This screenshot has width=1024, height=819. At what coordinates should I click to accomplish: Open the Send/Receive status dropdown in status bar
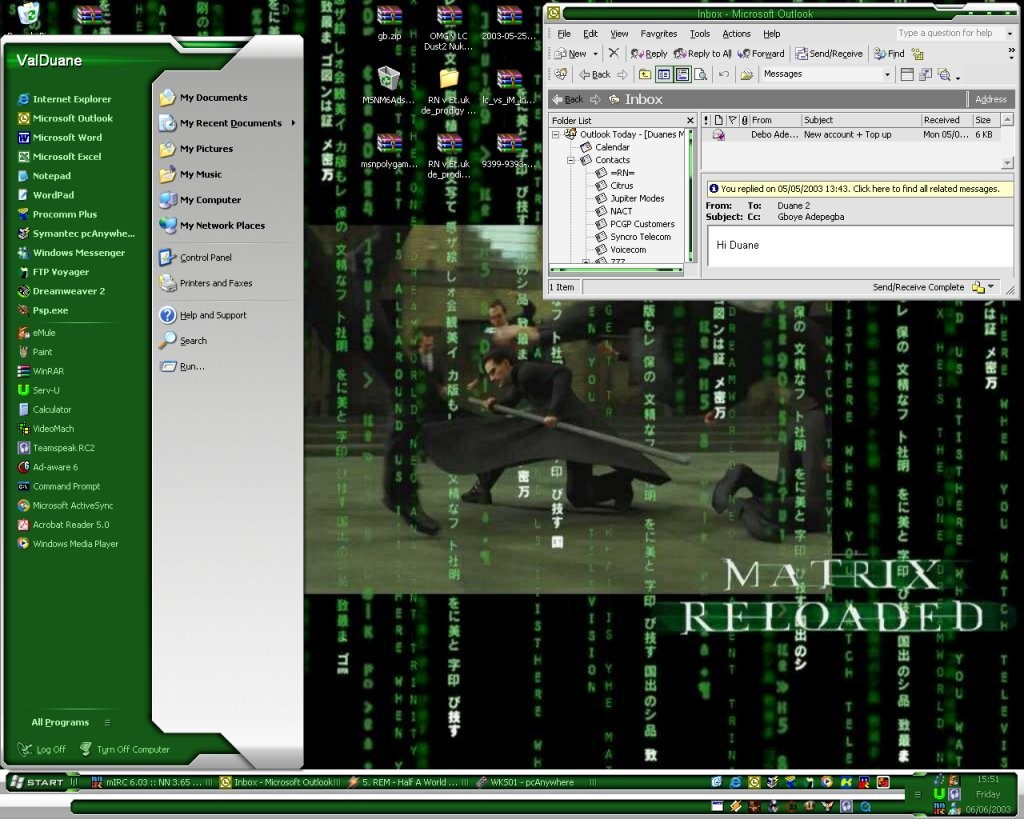[x=991, y=287]
